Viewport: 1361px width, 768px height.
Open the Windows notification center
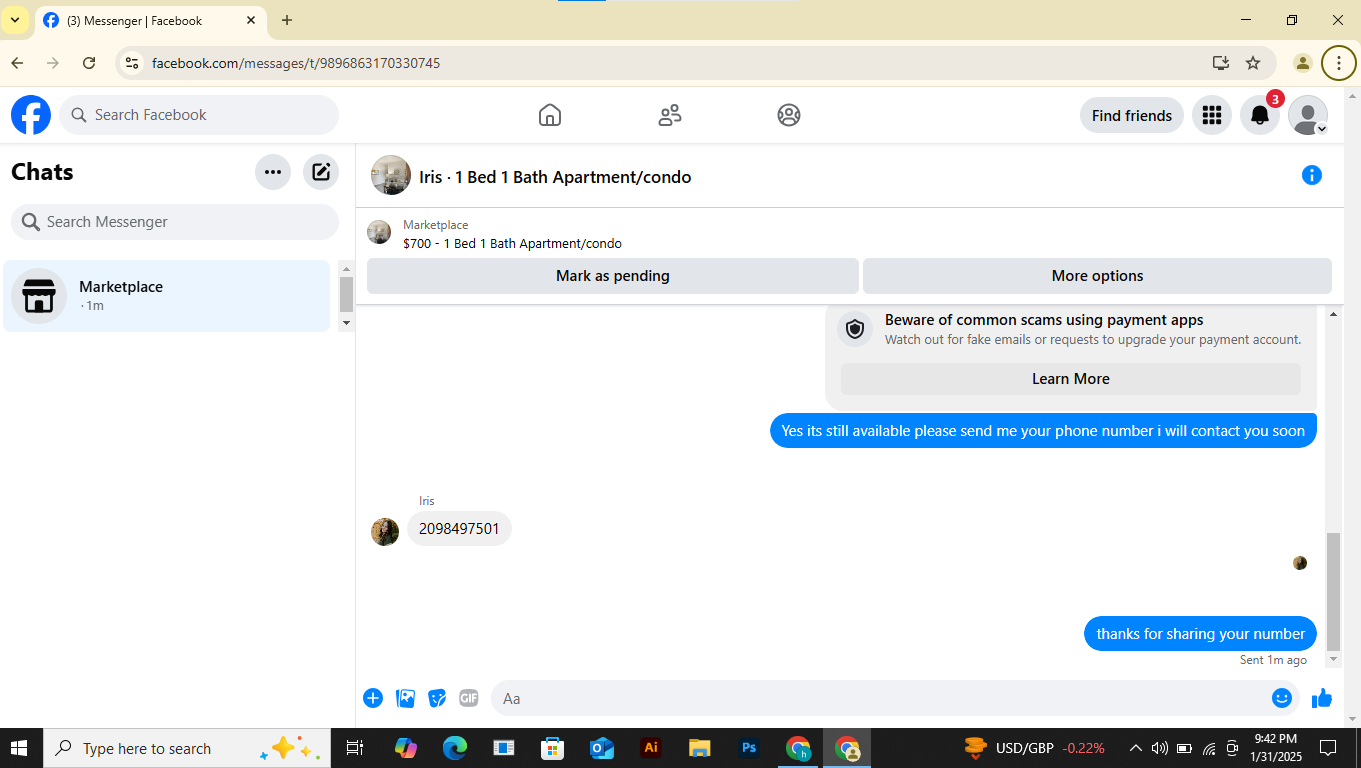pyautogui.click(x=1328, y=748)
